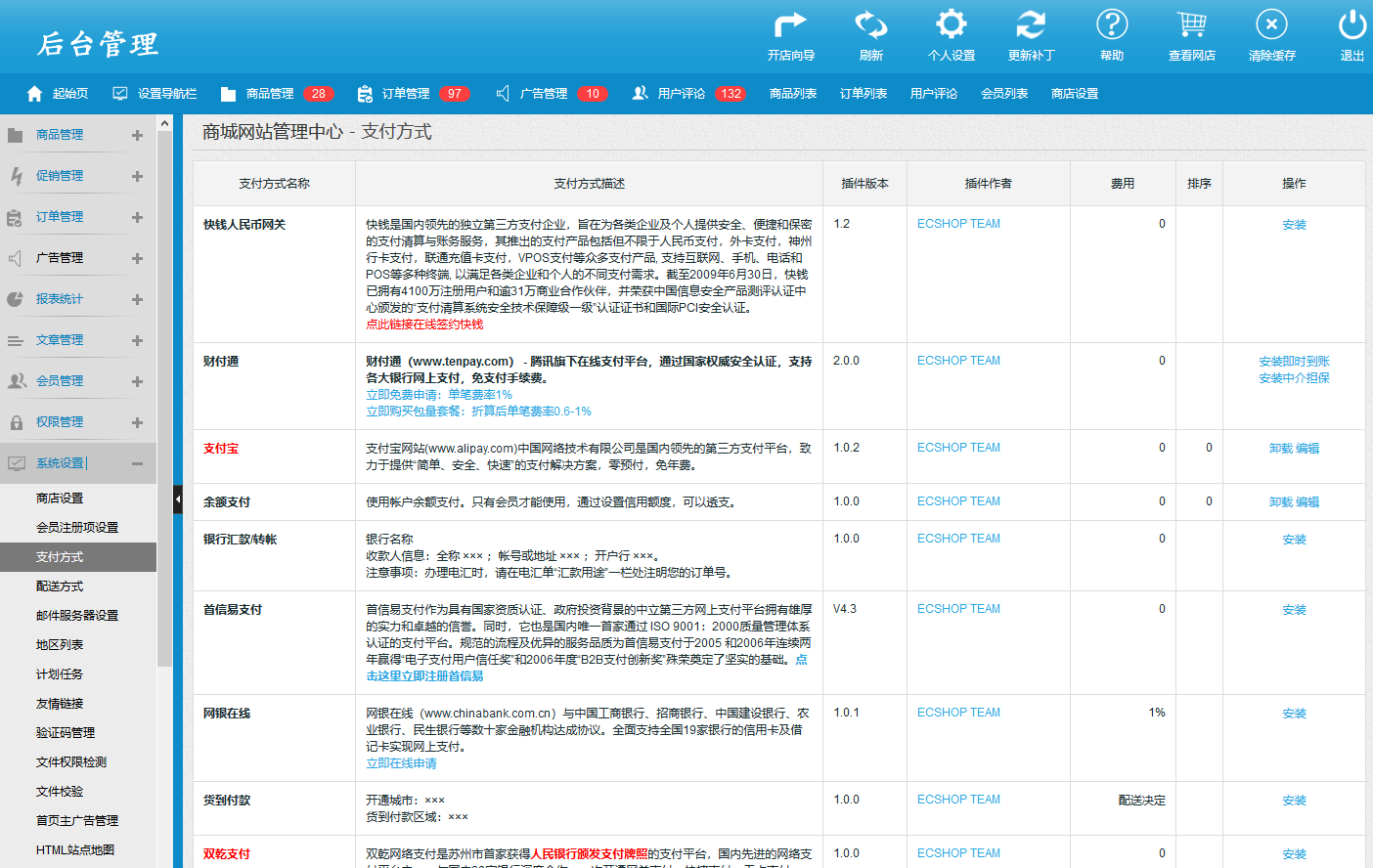Click the 点此链接在线签约快钱 red link

point(424,325)
